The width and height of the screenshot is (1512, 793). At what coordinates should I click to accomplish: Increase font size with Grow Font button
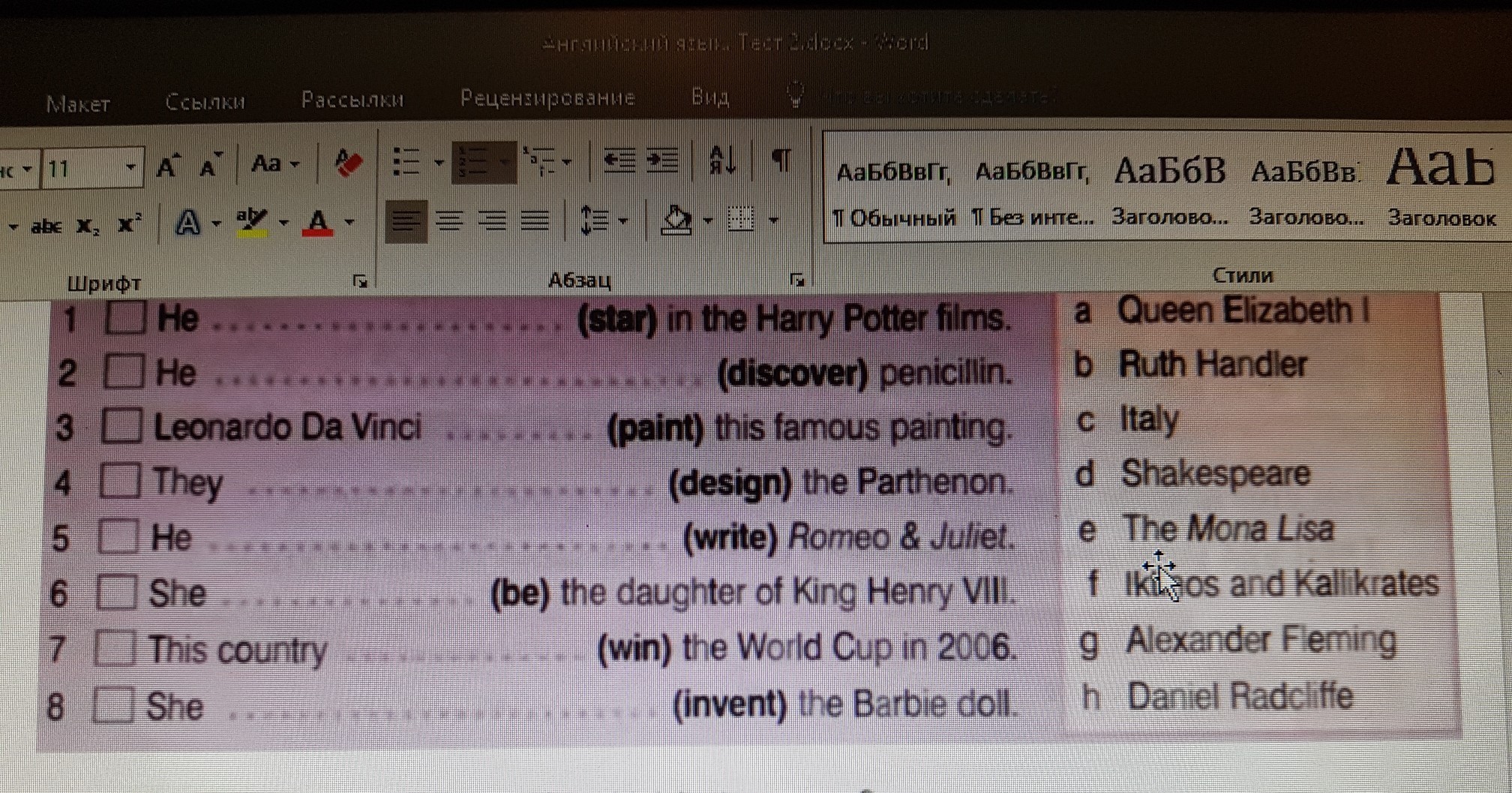169,166
